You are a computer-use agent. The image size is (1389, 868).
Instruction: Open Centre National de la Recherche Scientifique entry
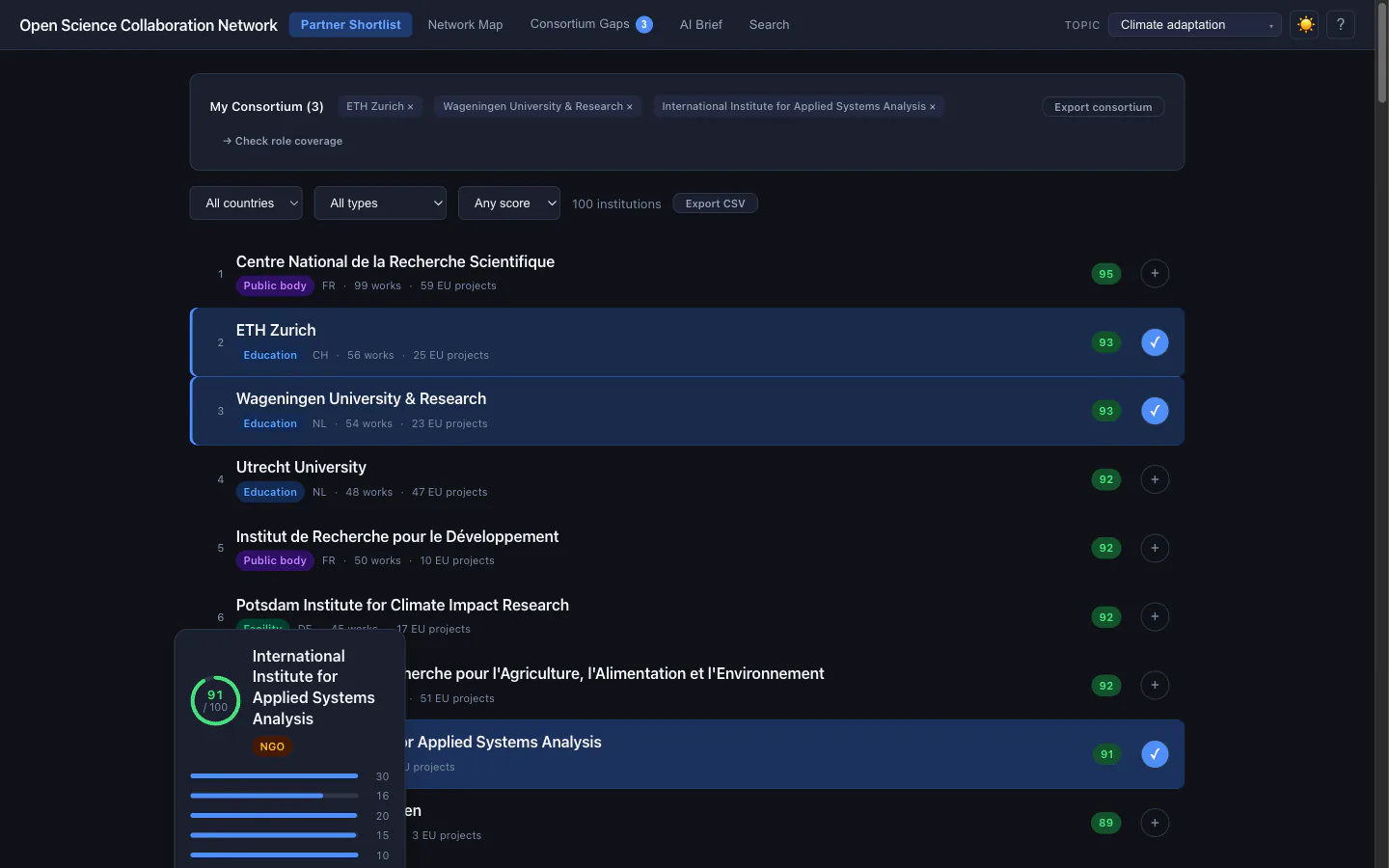point(395,261)
